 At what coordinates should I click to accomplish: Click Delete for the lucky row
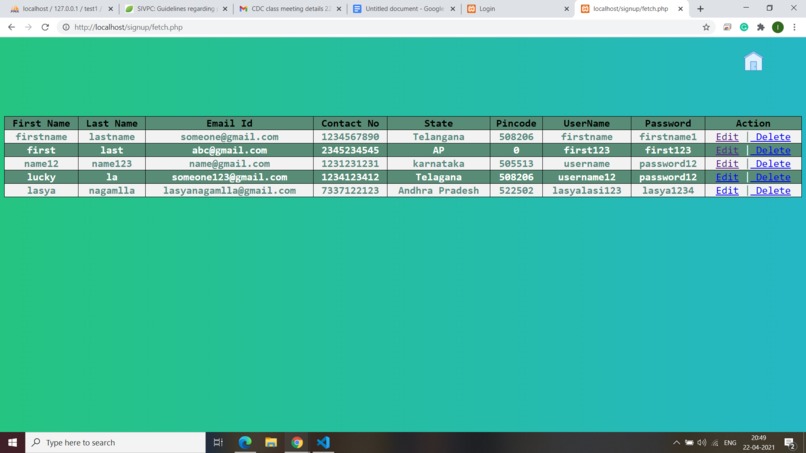click(771, 177)
